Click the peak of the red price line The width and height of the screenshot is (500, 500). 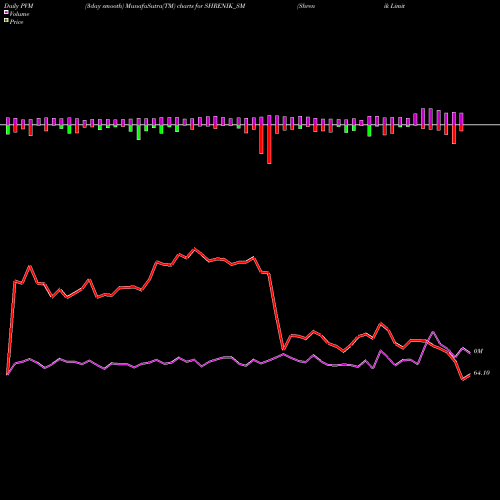pos(195,248)
